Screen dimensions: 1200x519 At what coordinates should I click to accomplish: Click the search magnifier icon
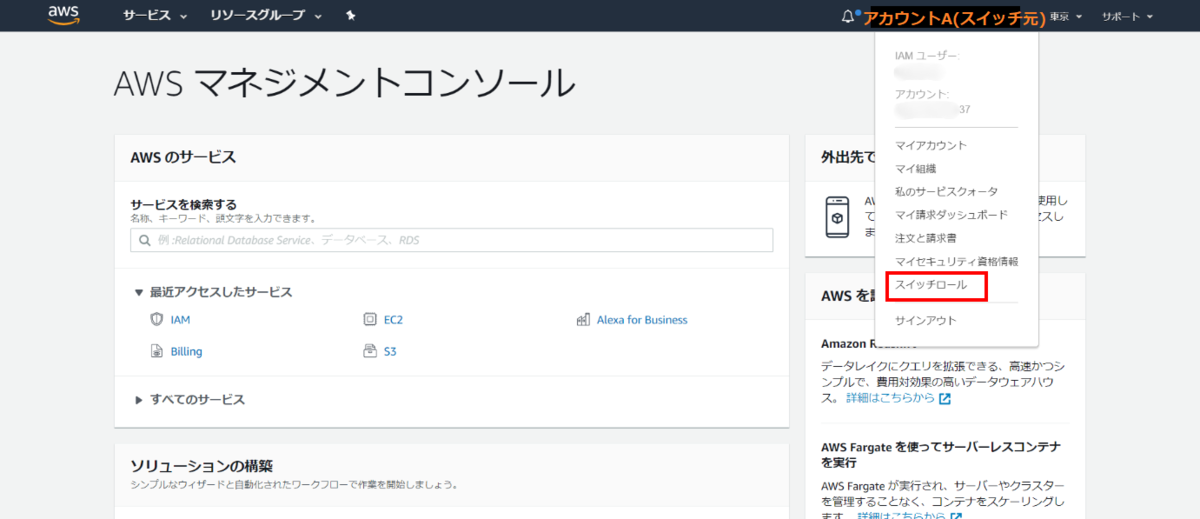click(144, 240)
